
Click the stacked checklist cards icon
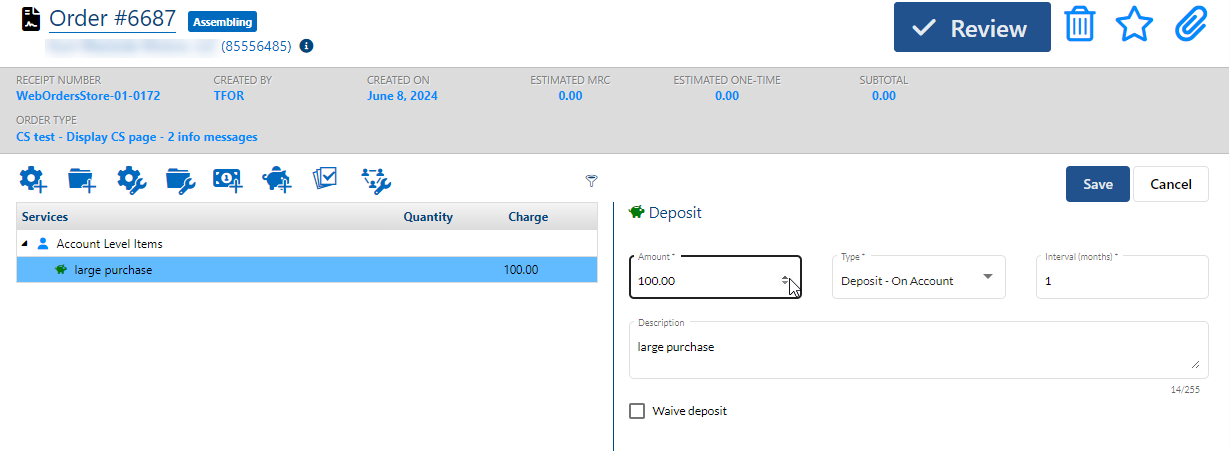point(325,178)
